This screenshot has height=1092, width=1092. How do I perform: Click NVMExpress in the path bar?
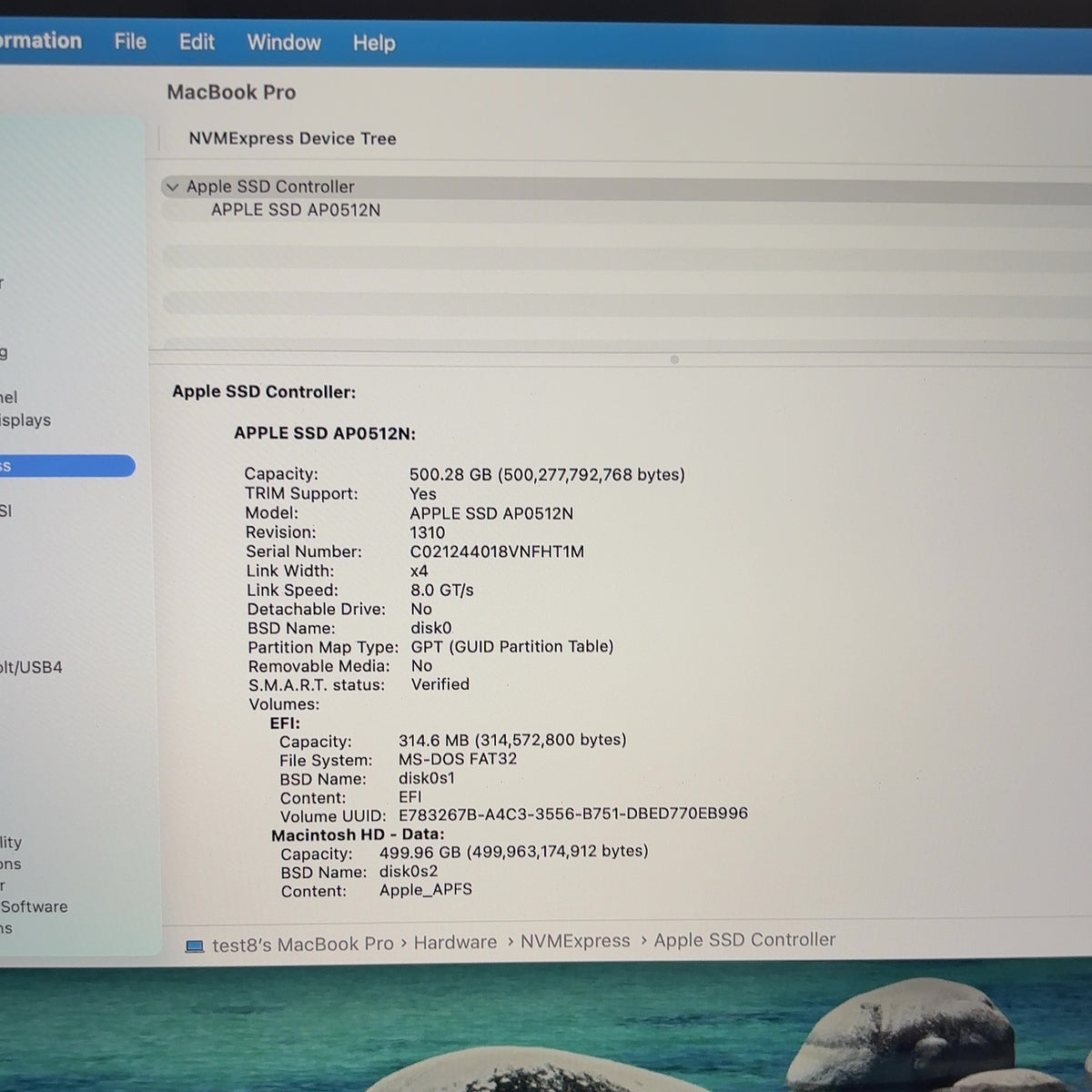coord(575,941)
